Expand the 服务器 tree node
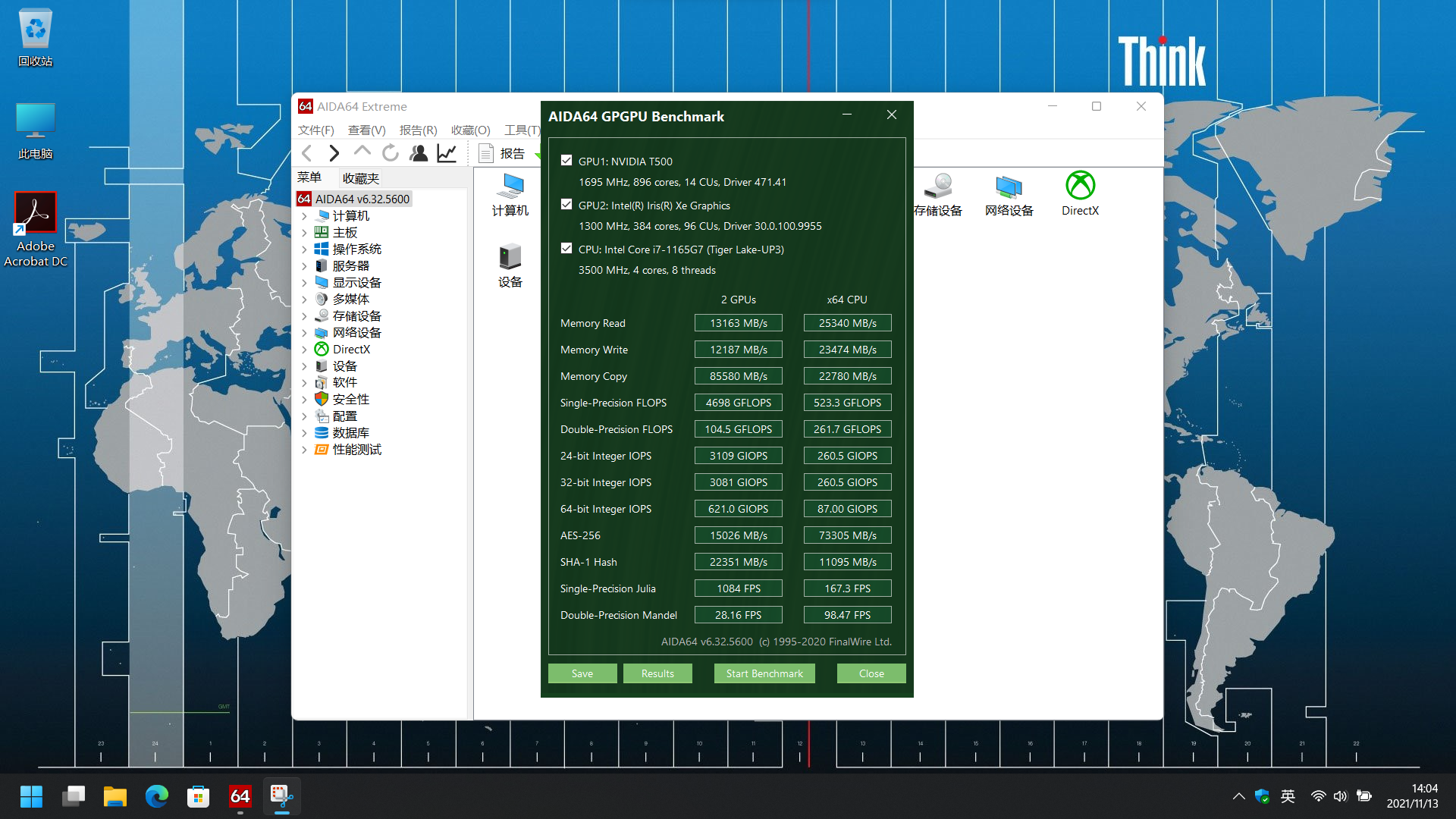 (305, 266)
